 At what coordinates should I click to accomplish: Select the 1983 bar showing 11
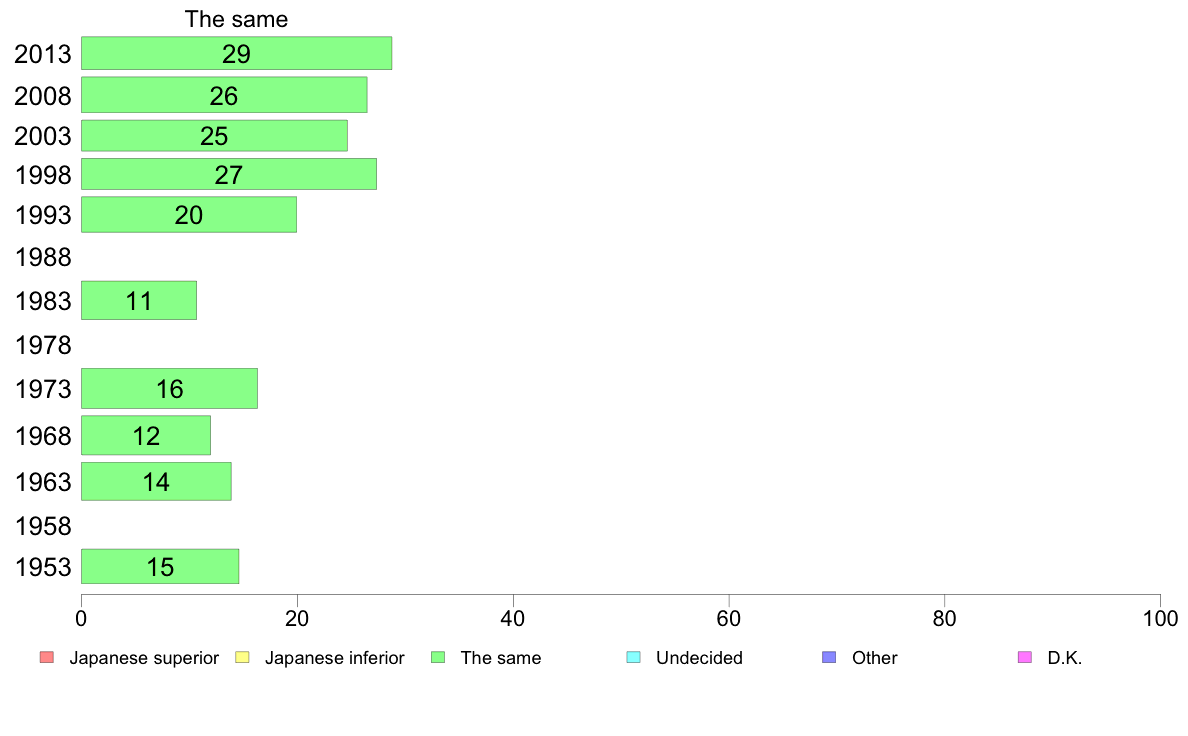[139, 300]
